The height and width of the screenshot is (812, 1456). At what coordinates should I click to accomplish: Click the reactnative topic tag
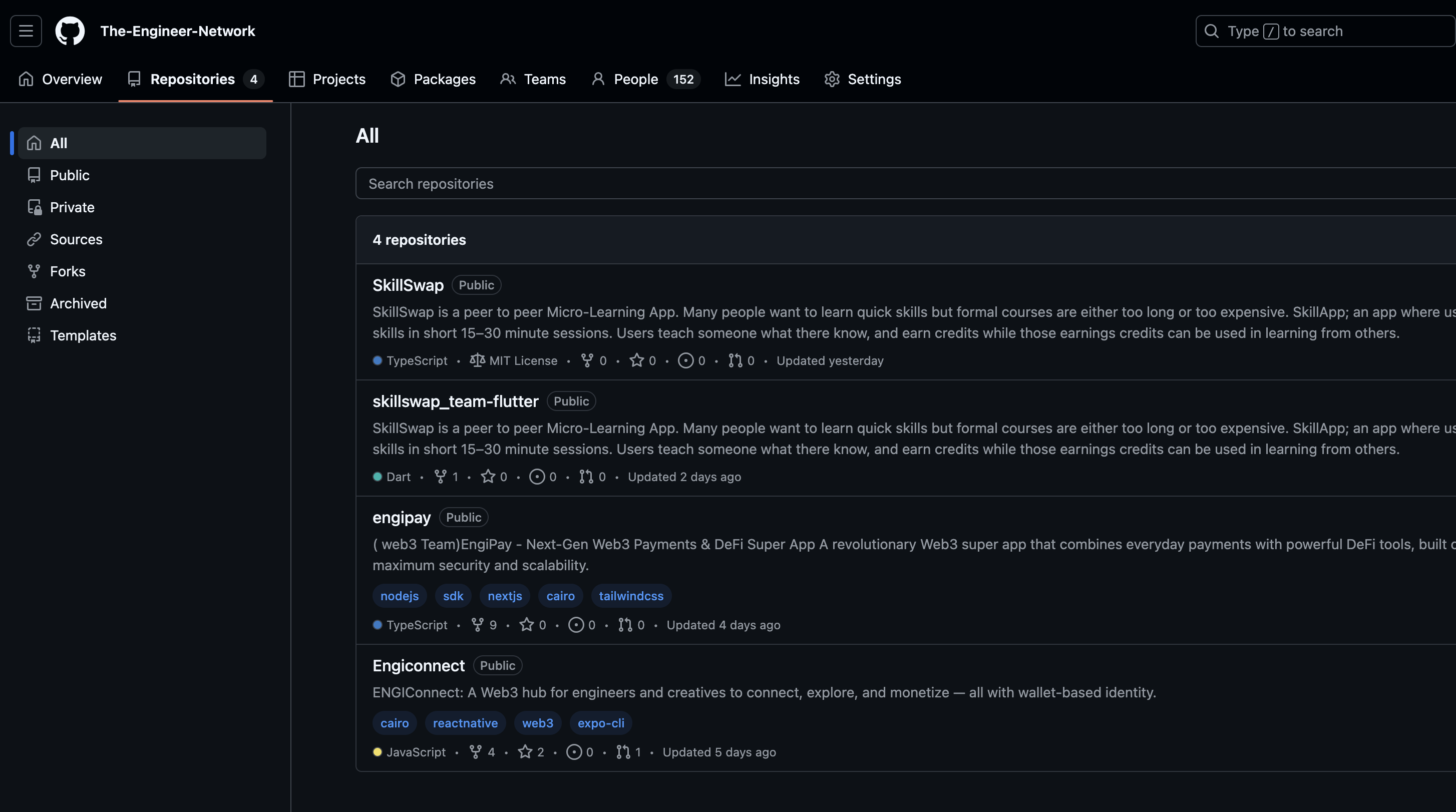465,723
